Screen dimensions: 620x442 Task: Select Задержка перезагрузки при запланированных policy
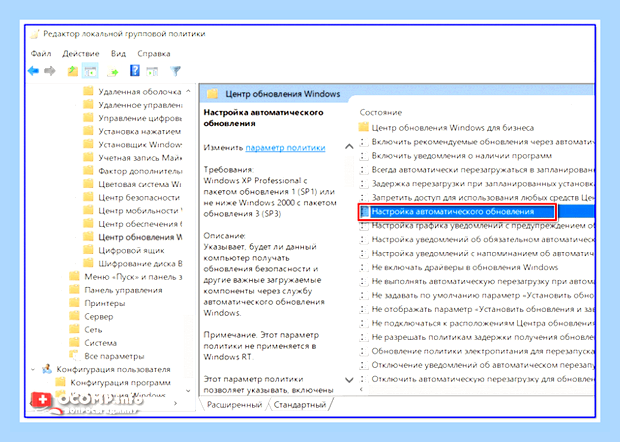click(476, 183)
